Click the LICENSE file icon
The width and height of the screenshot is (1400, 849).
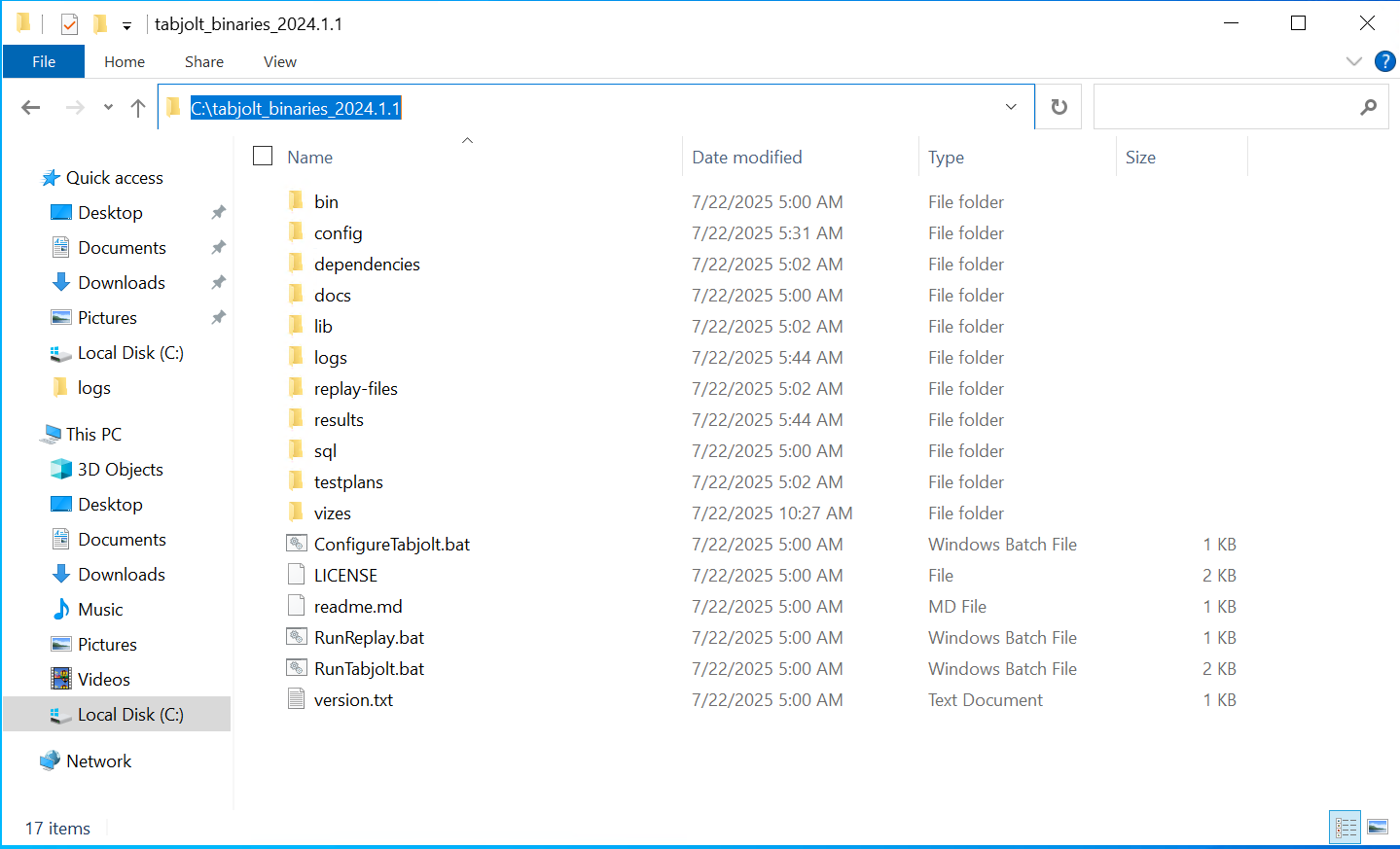297,575
